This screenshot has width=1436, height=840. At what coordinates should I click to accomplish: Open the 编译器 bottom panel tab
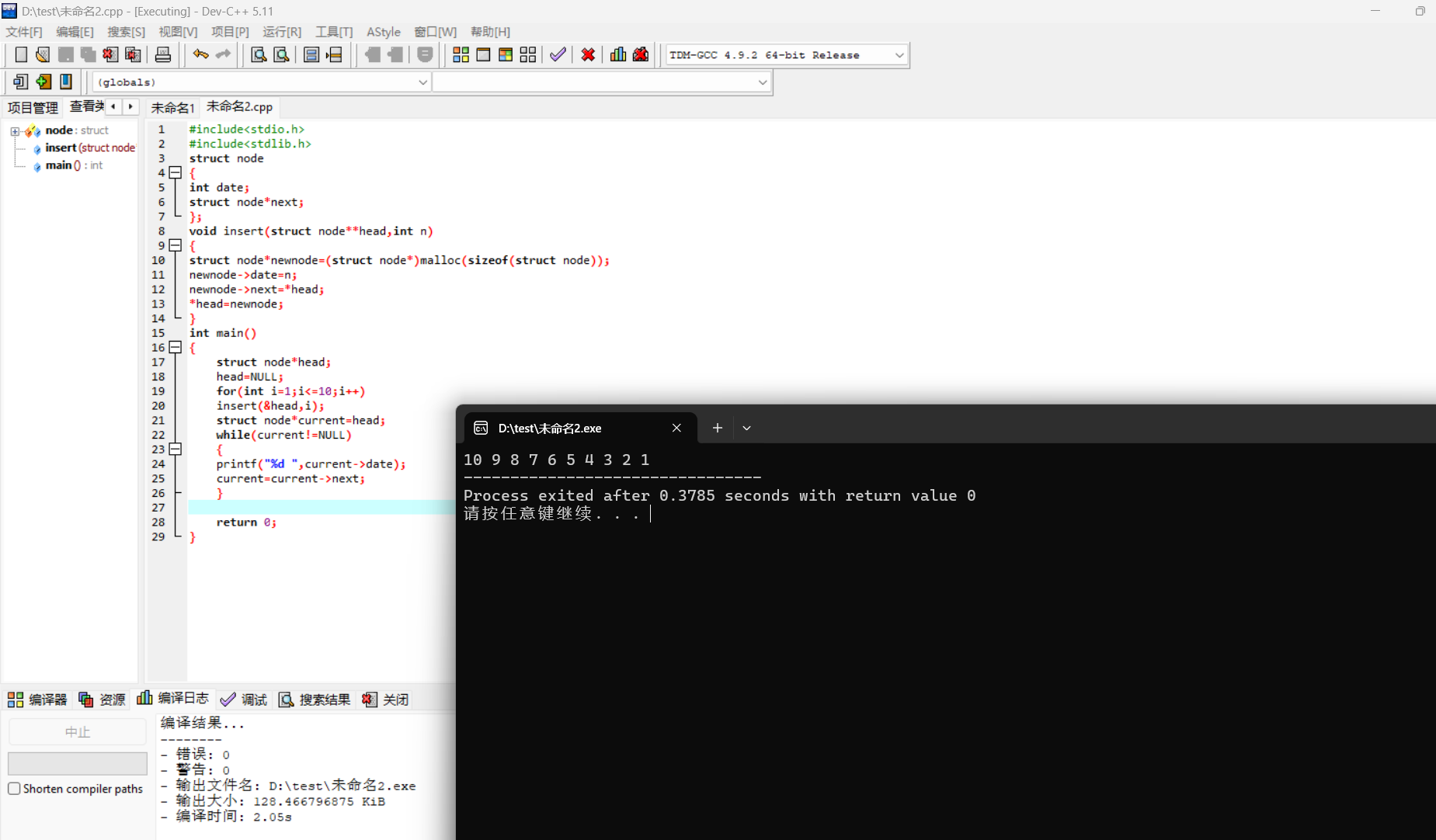coord(37,699)
